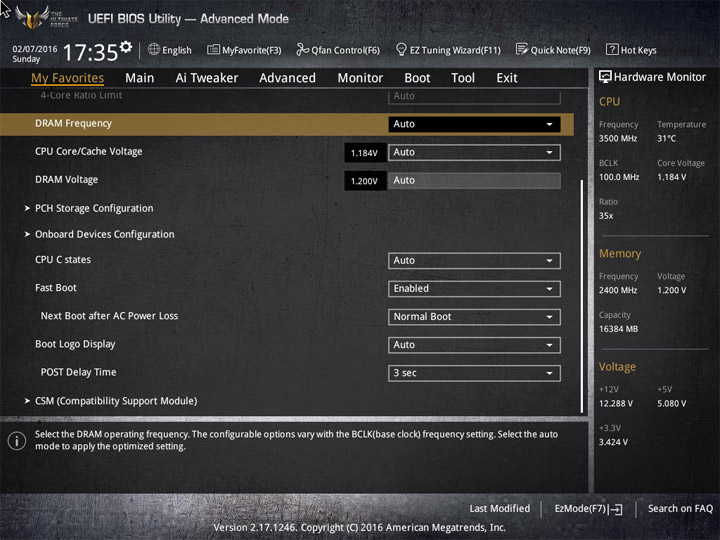Click the MyFavorite(F3) list icon
720x540 pixels.
pos(213,49)
